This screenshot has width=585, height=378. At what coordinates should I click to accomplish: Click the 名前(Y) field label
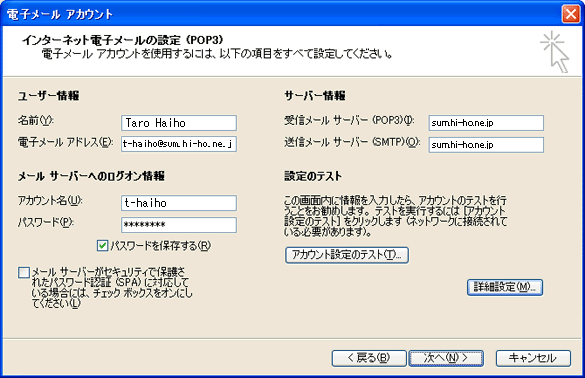[35, 121]
